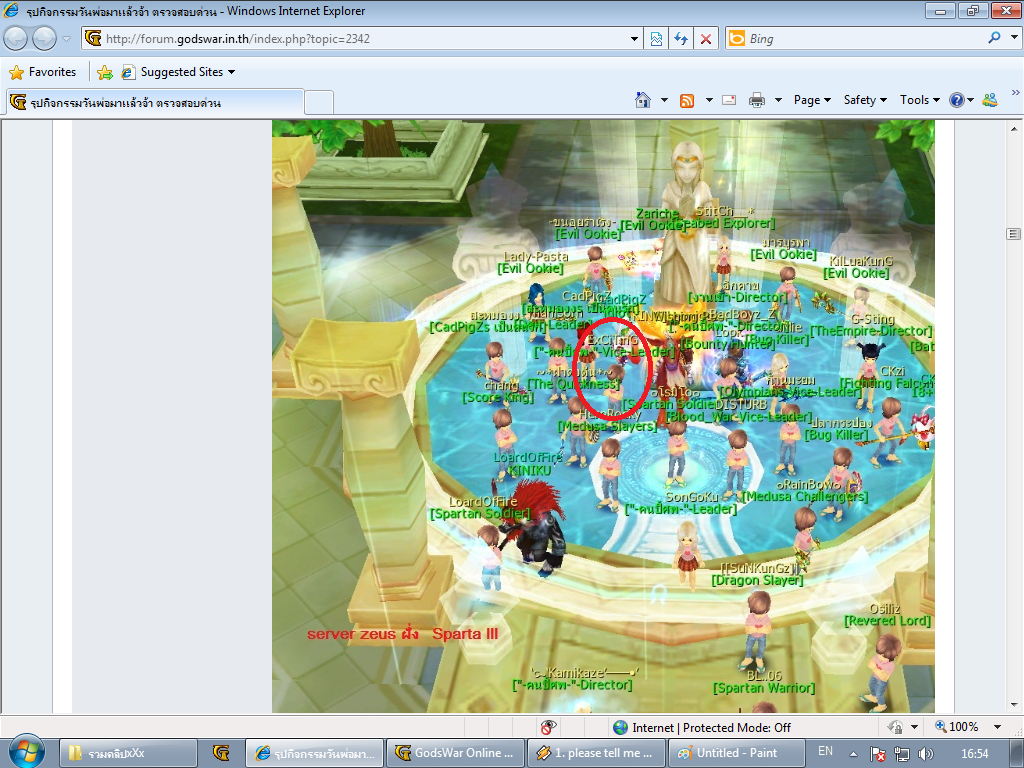
Task: Open the Safety menu
Action: point(865,100)
